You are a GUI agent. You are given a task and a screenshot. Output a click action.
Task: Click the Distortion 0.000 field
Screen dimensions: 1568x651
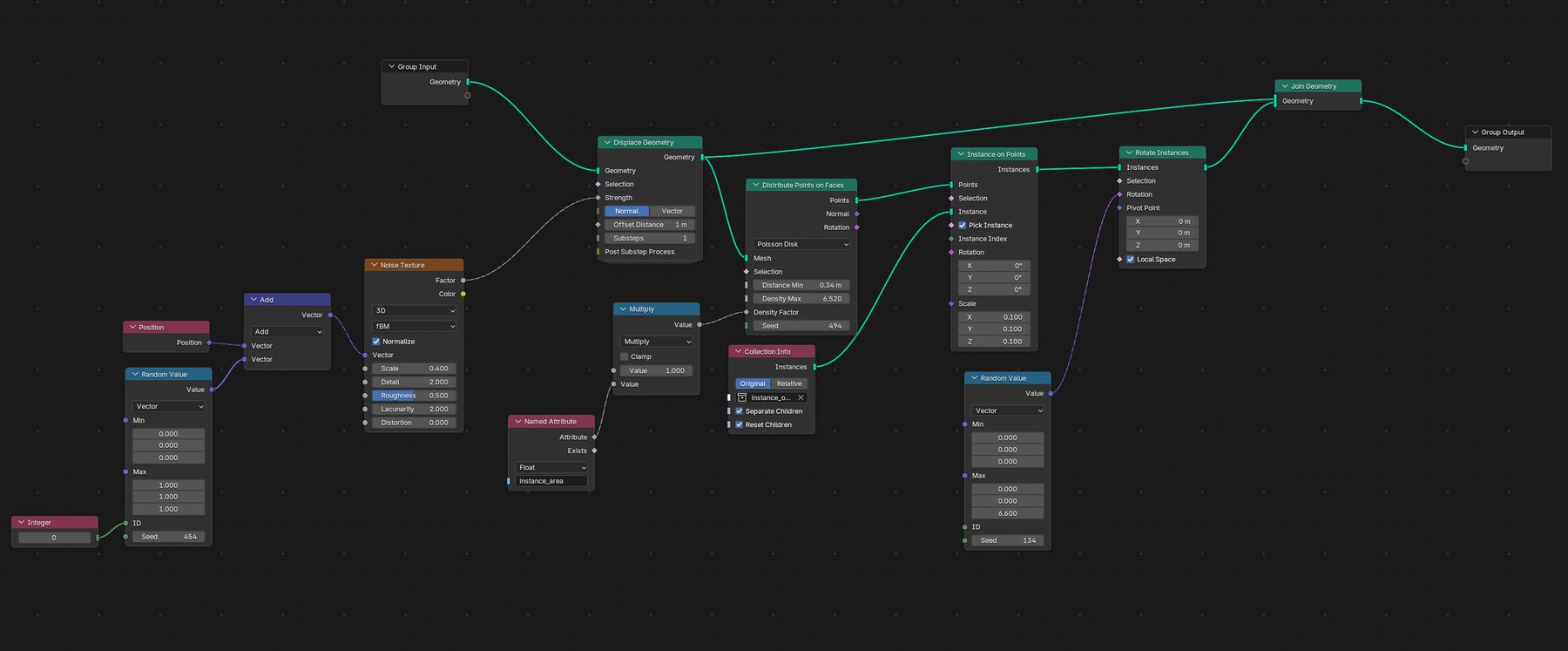click(415, 423)
